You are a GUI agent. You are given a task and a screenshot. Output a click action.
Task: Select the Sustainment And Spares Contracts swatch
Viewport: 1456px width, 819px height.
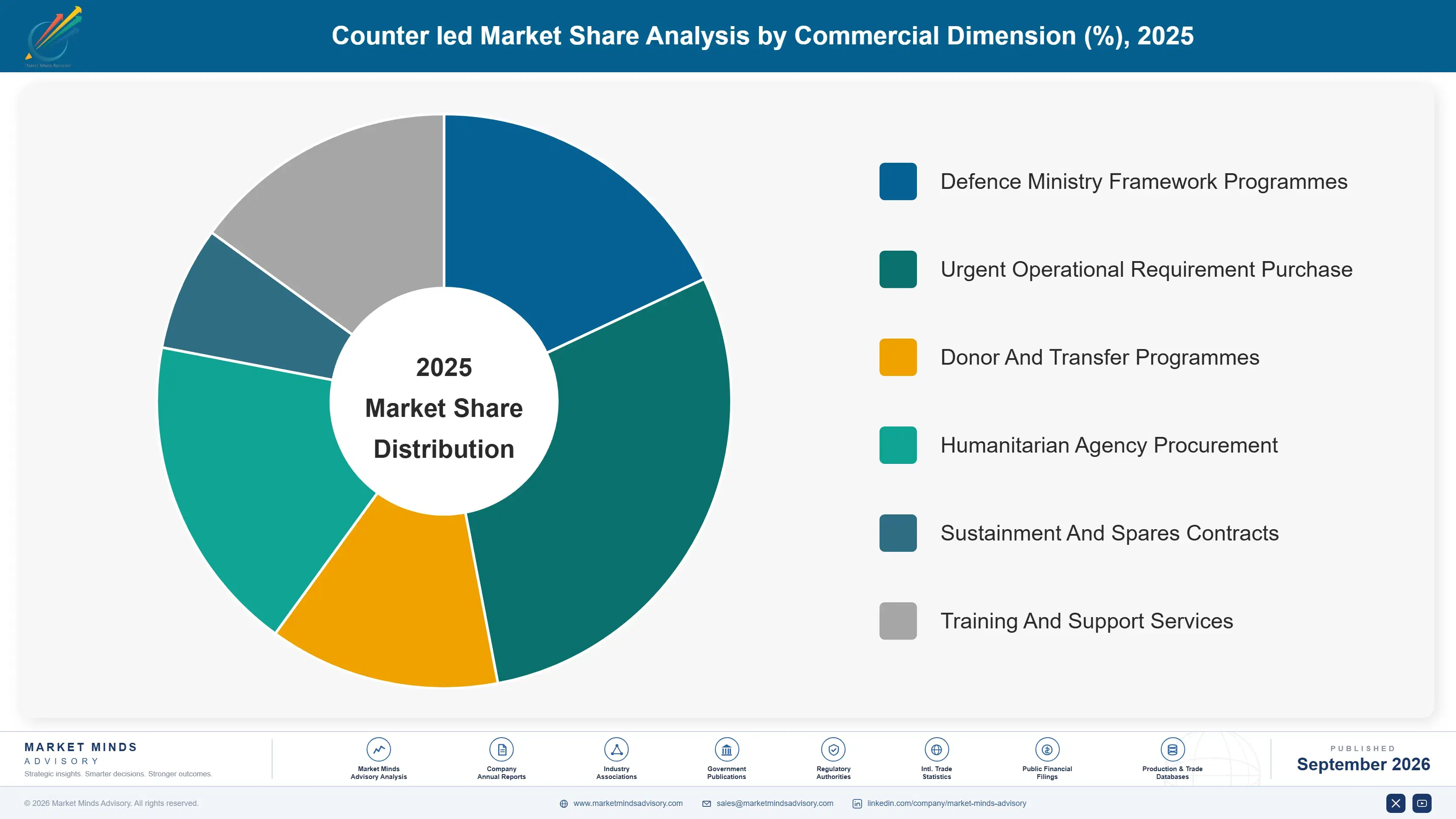point(897,533)
